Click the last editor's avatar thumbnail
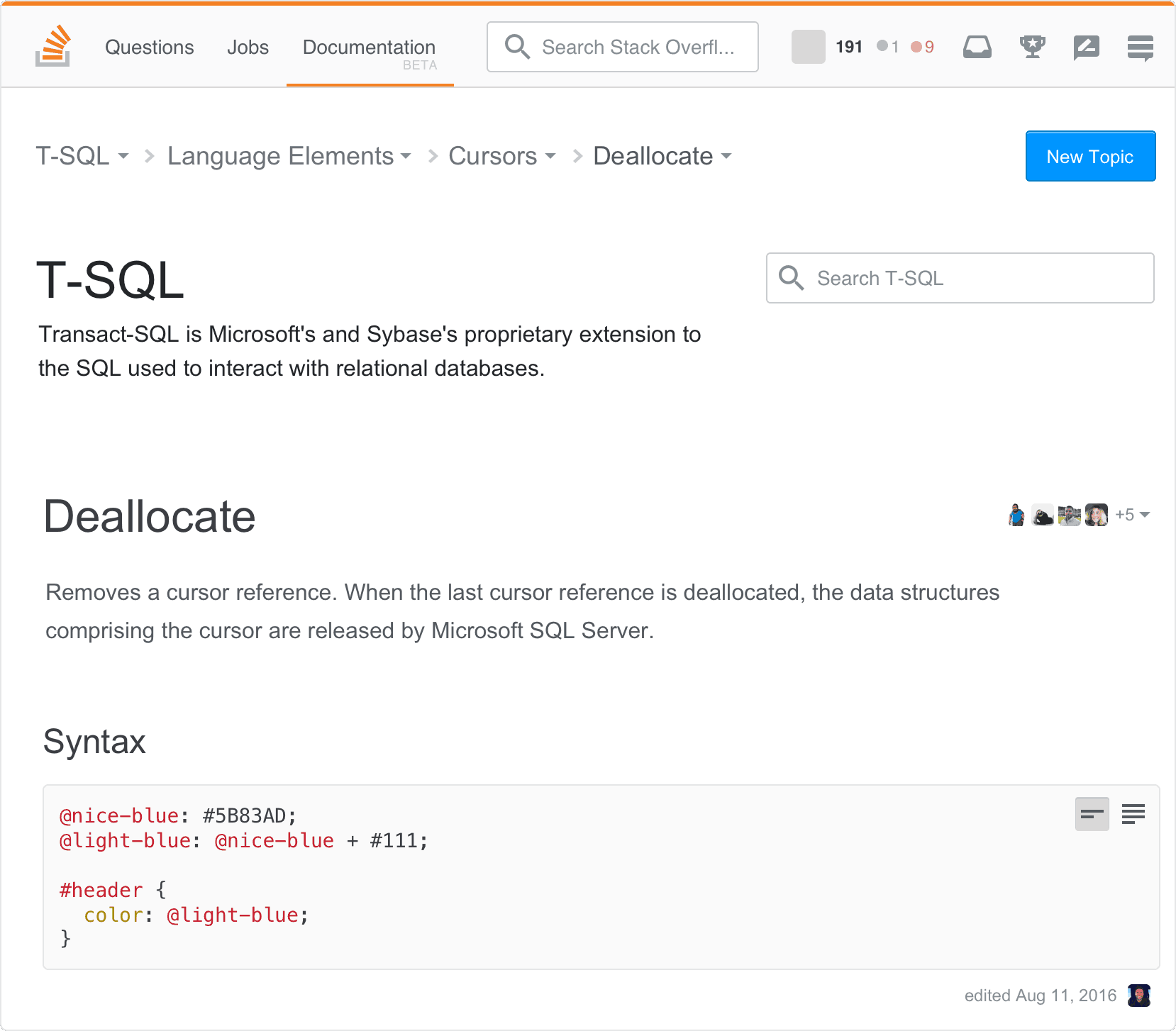The image size is (1176, 1031). point(1139,996)
